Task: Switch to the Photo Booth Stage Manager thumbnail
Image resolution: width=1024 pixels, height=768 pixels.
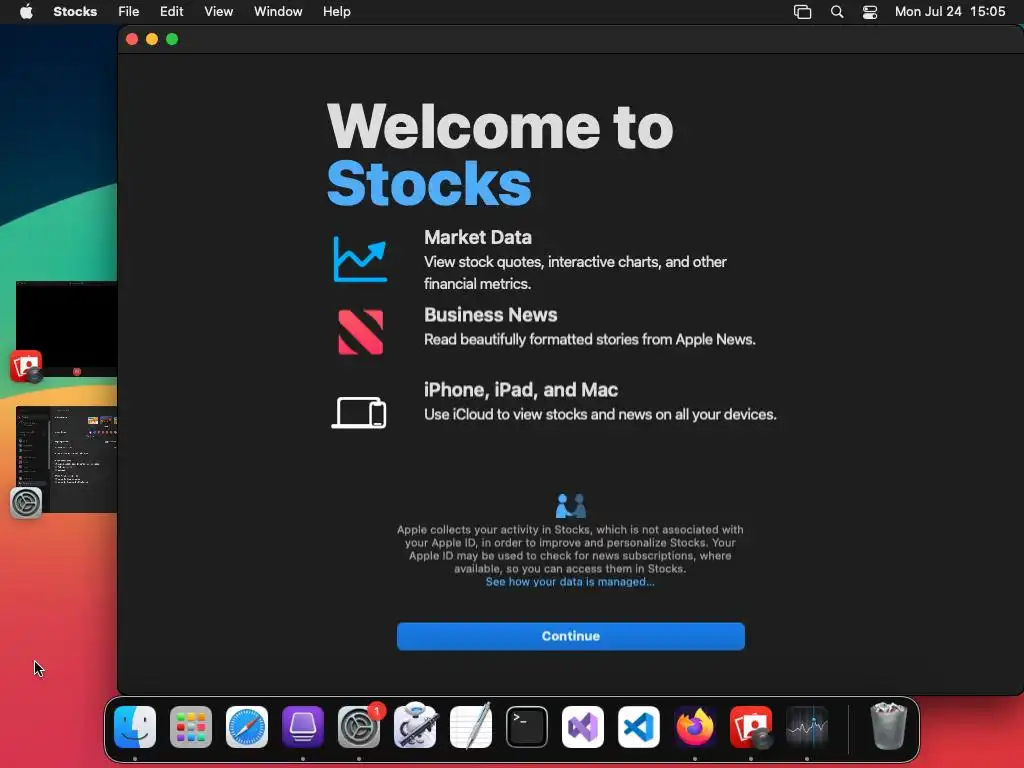Action: point(67,328)
